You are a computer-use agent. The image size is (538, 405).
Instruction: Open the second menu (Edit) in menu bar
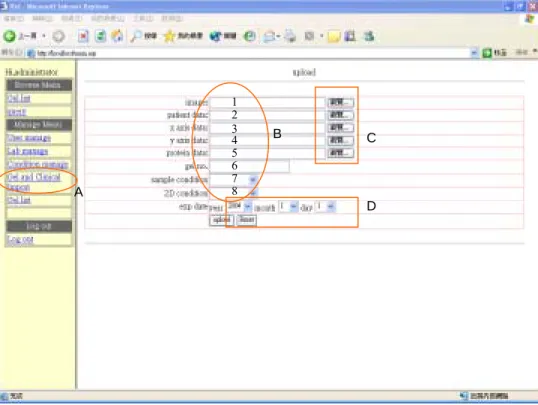42,18
